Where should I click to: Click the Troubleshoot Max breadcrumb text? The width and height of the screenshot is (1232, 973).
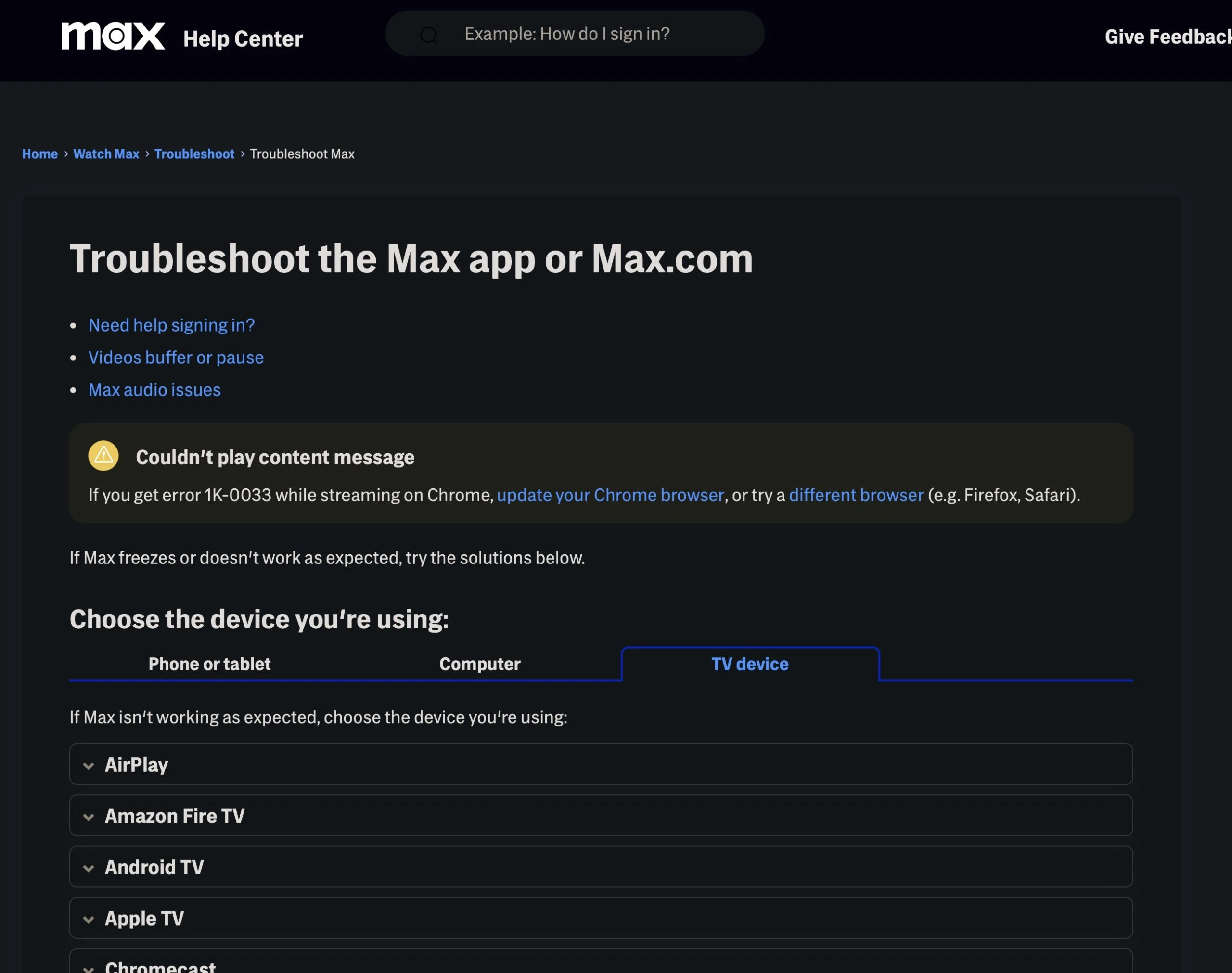point(302,154)
